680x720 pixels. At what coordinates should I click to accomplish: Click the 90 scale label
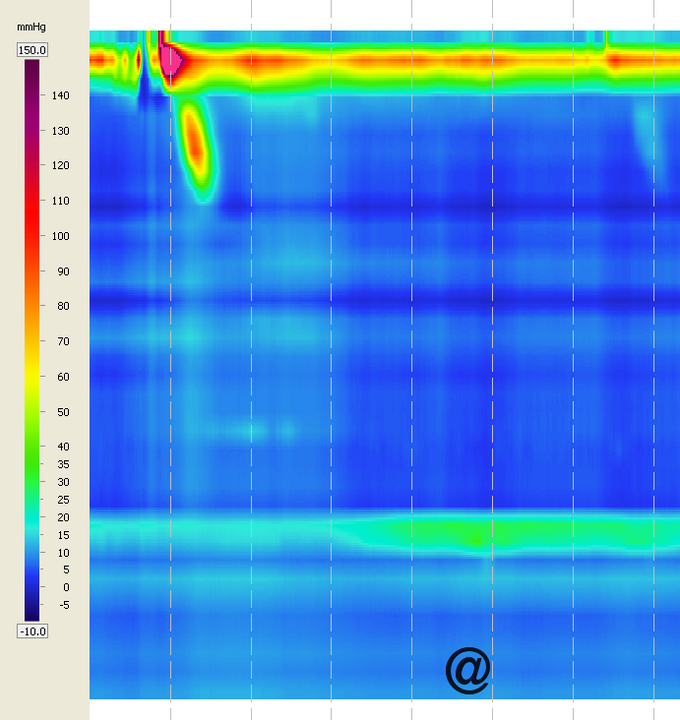pyautogui.click(x=63, y=271)
